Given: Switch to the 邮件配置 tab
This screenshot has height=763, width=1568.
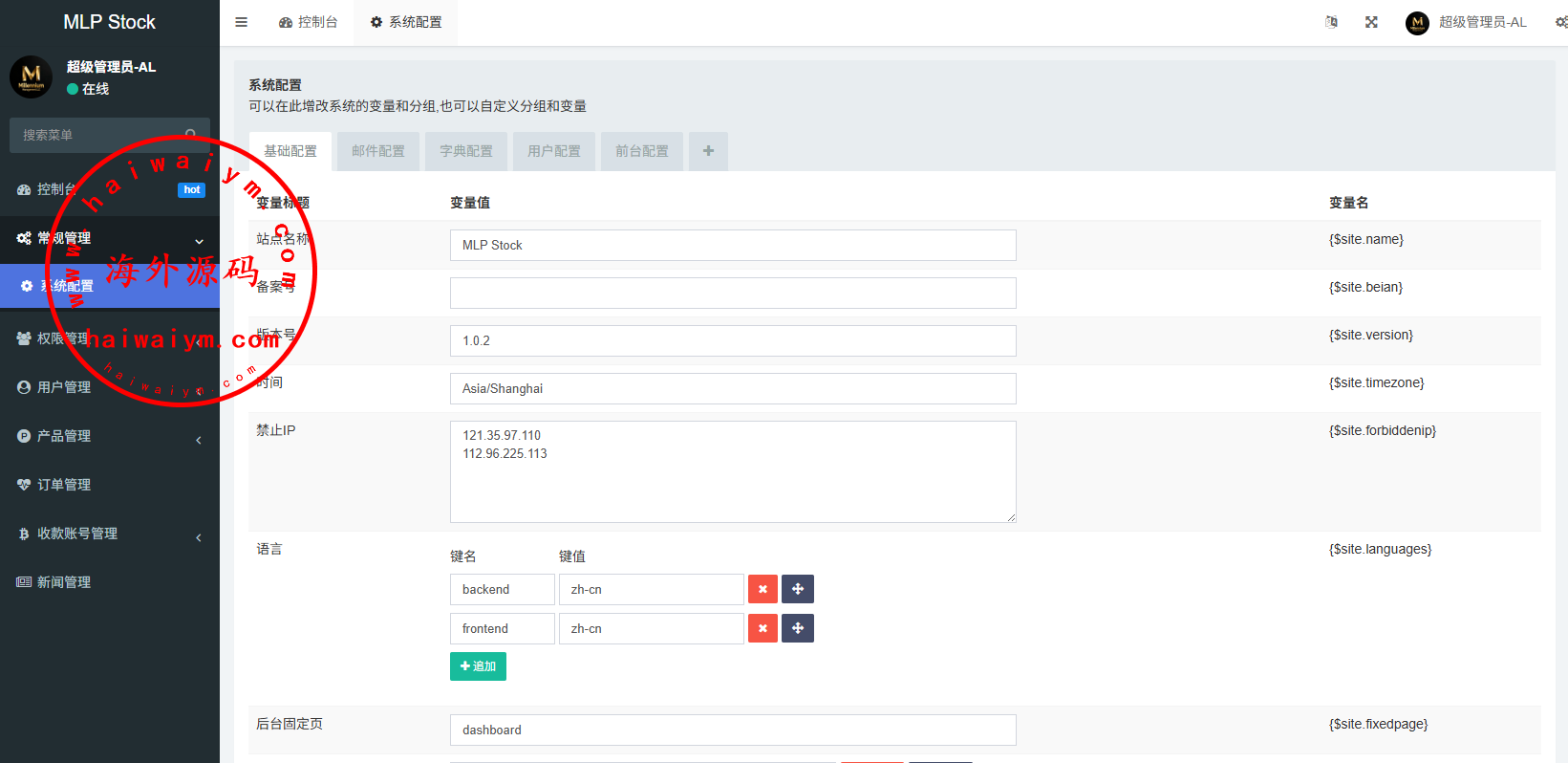Looking at the screenshot, I should pos(378,151).
